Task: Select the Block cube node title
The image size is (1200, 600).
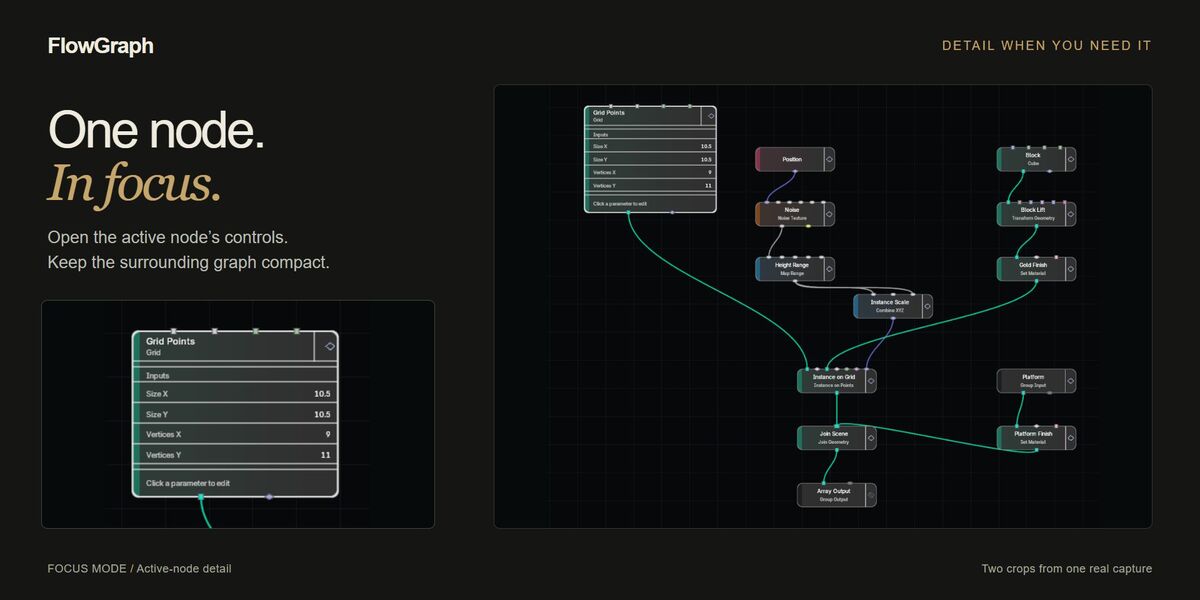Action: click(1033, 155)
